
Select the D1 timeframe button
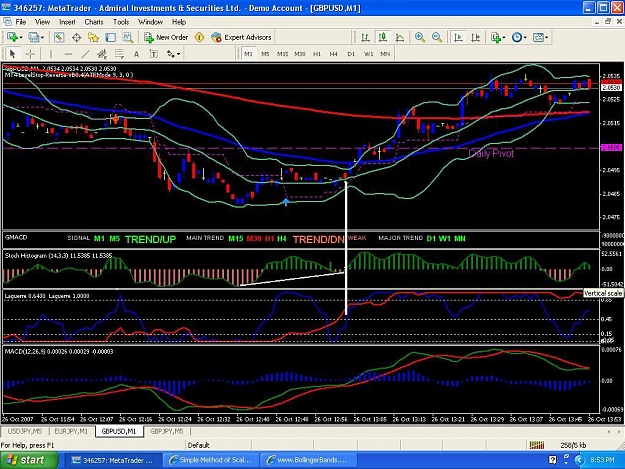pyautogui.click(x=351, y=54)
